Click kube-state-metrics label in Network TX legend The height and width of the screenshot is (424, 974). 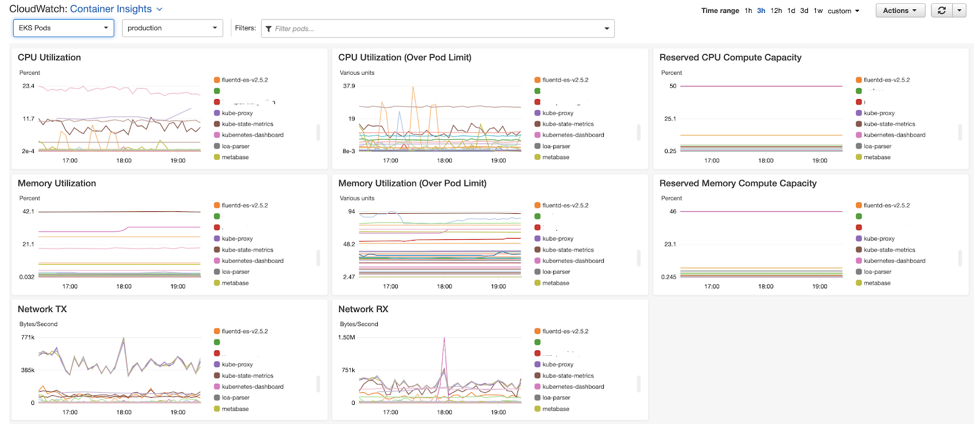point(247,376)
